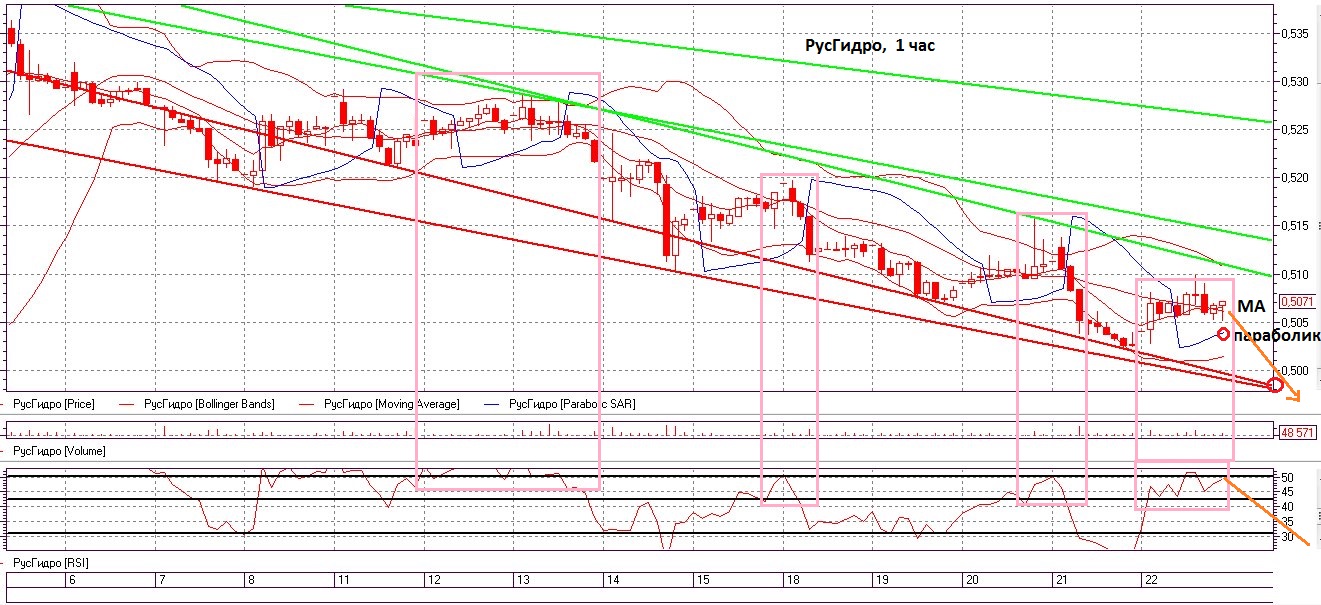
Task: Click RSI axis level 50
Action: pyautogui.click(x=1288, y=477)
